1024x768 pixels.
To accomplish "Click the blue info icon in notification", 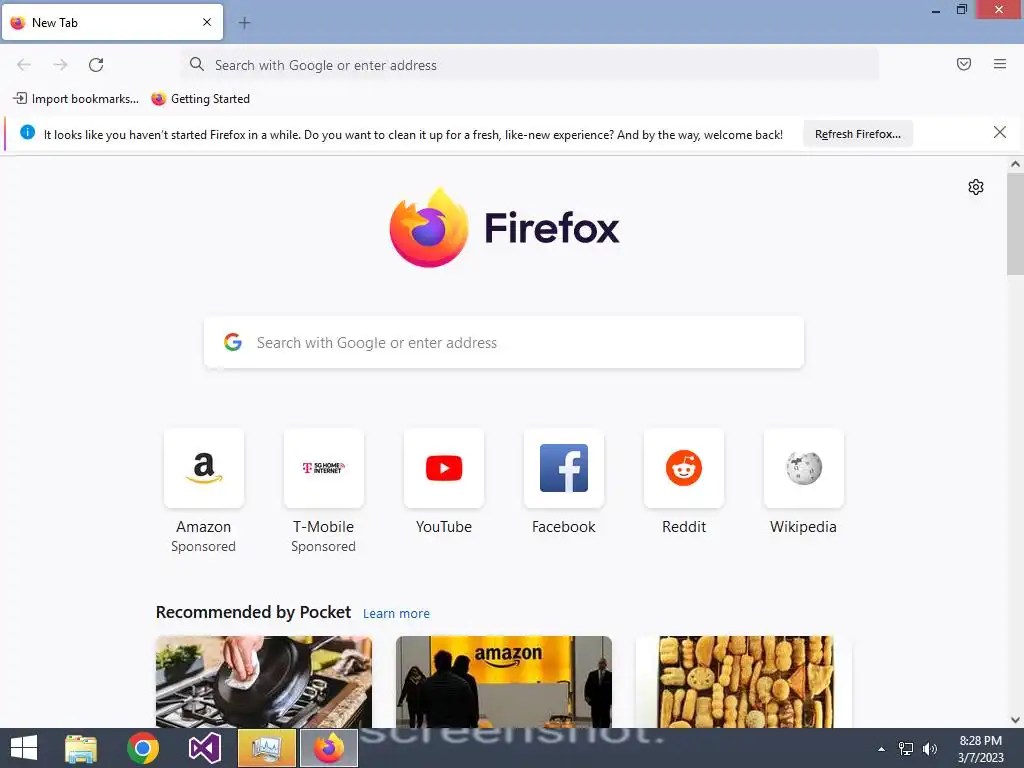I will [27, 132].
